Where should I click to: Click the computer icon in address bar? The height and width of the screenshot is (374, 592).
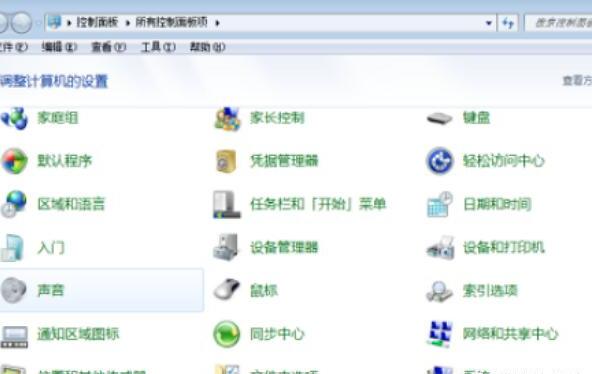coord(54,22)
